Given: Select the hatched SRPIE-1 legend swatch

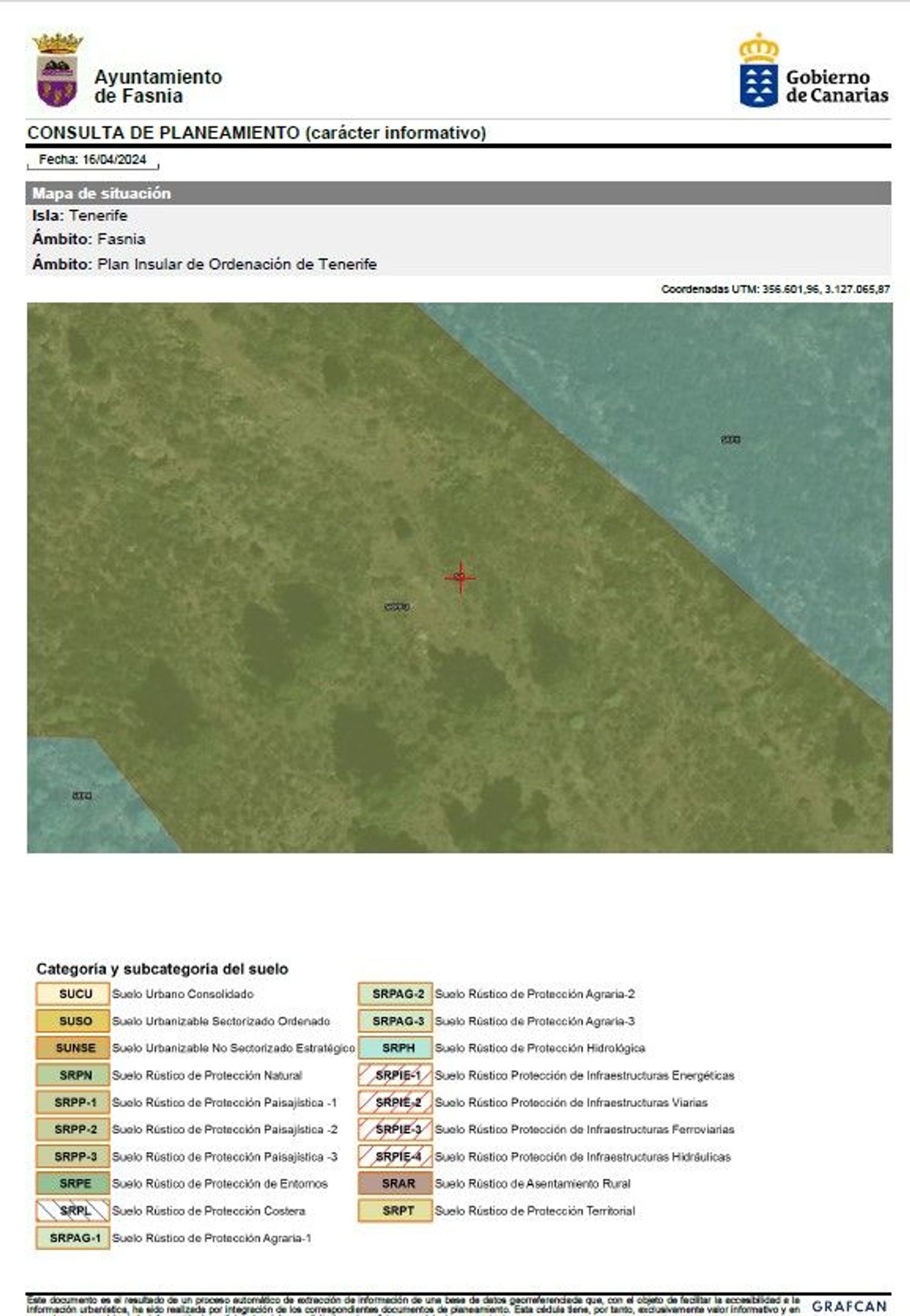Looking at the screenshot, I should tap(396, 1075).
